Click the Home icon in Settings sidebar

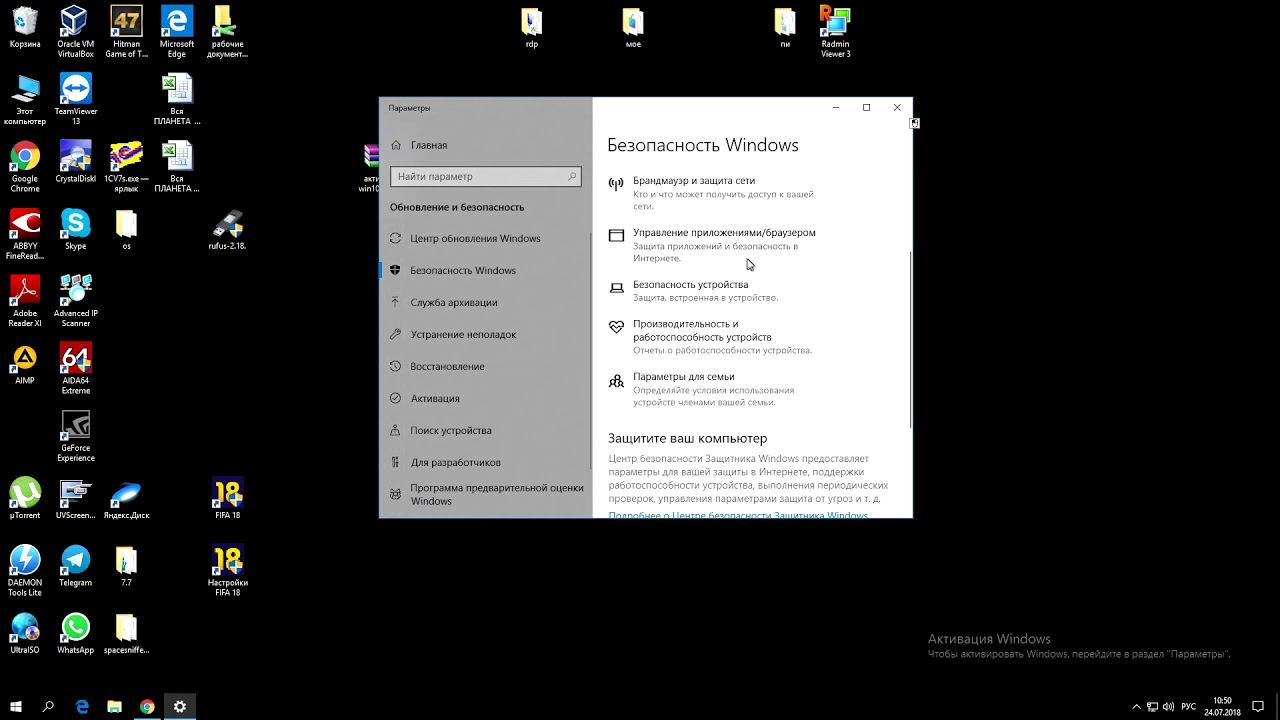[x=397, y=145]
